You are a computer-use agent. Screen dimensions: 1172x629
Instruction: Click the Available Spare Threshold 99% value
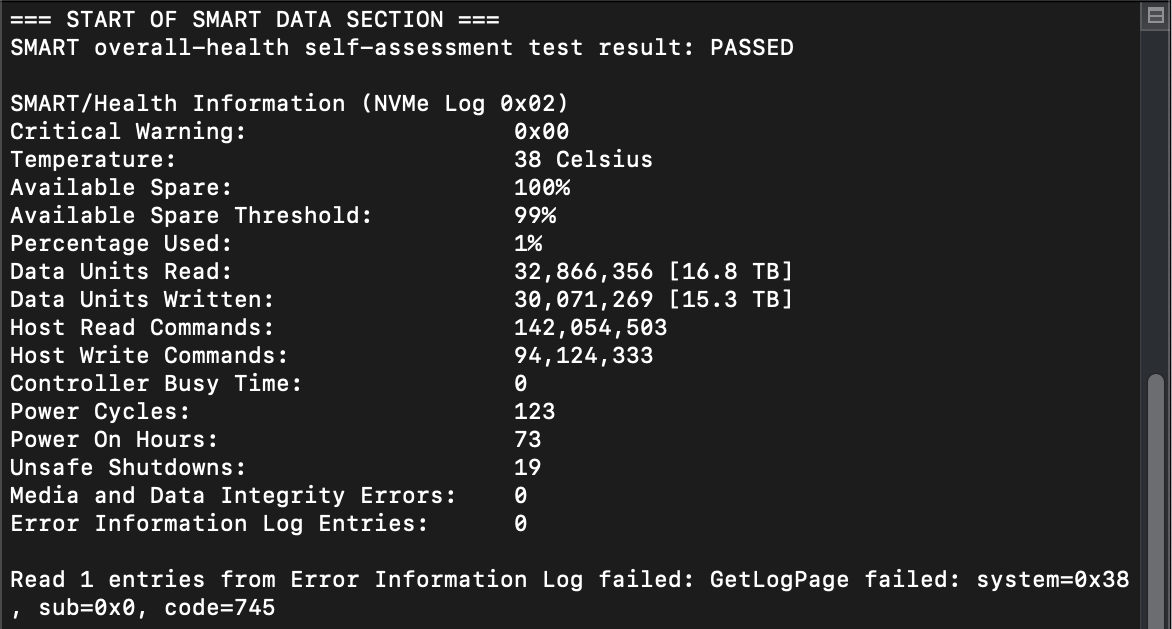pyautogui.click(x=534, y=215)
